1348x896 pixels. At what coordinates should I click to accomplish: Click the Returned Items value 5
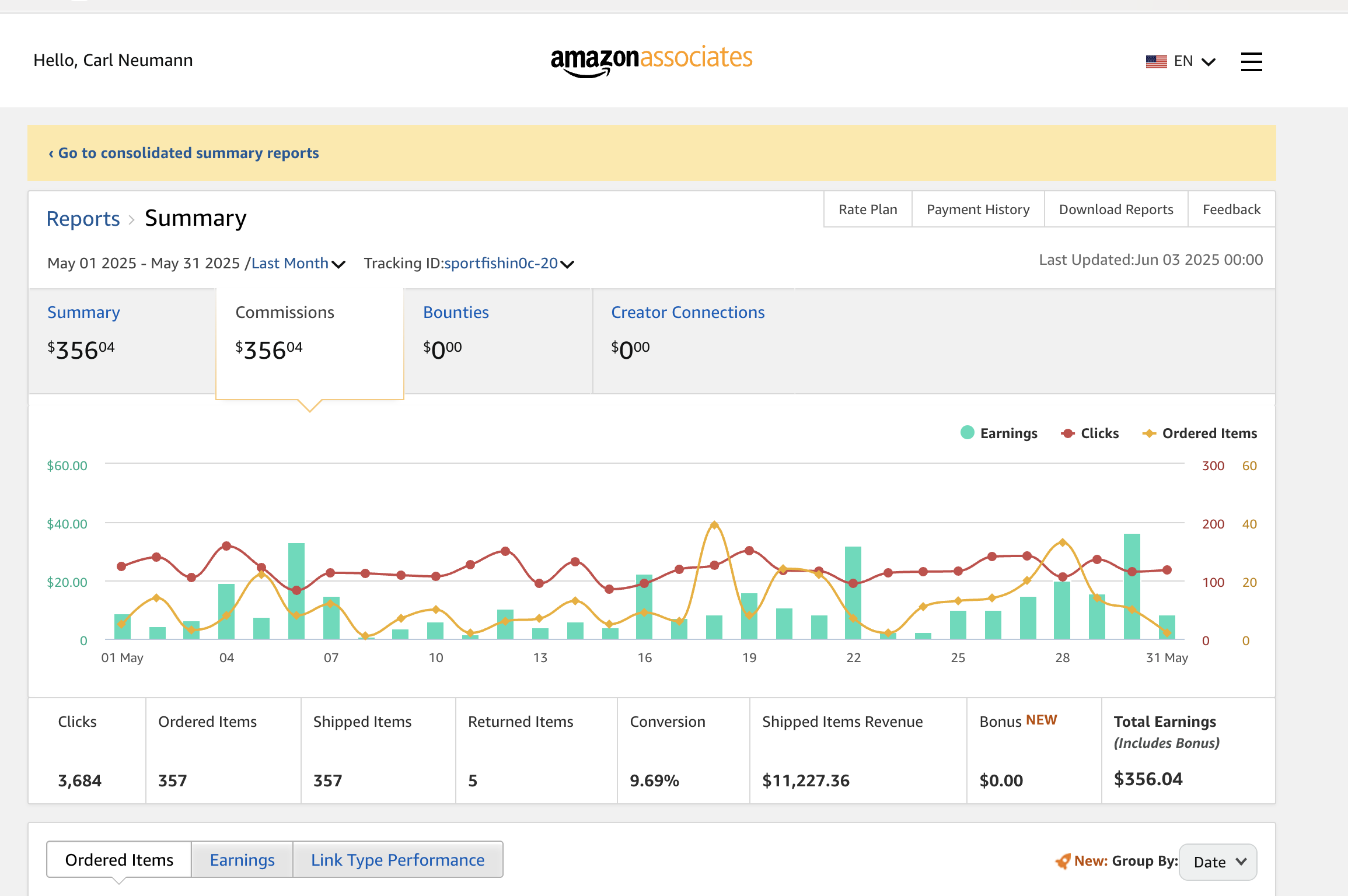(x=473, y=780)
